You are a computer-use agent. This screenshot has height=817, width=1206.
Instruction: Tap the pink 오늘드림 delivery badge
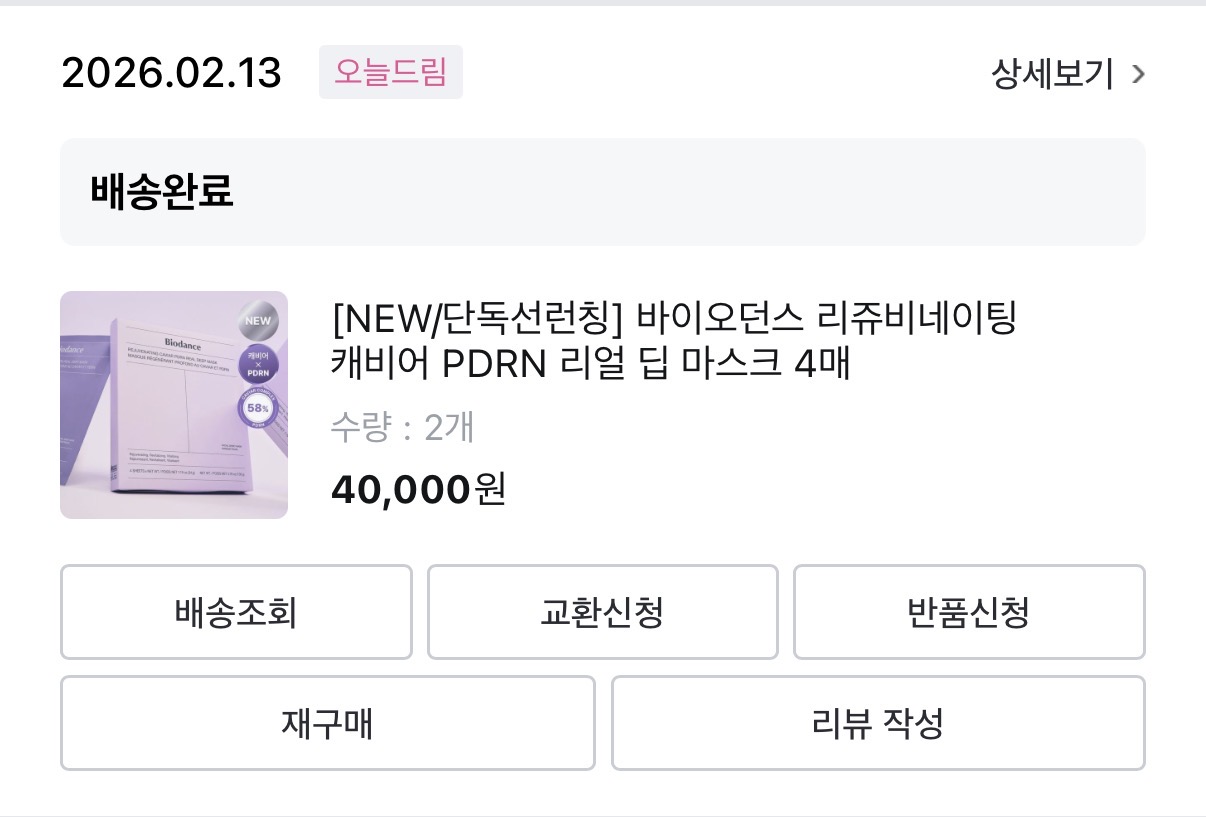[390, 72]
